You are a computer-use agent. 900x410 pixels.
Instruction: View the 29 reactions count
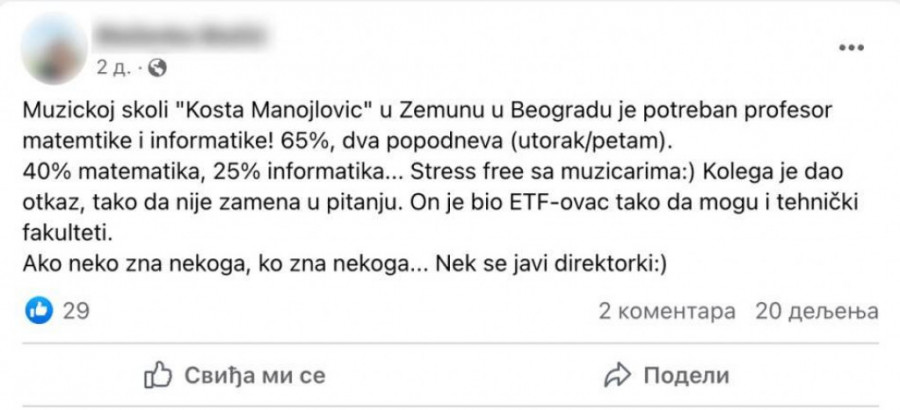[76, 311]
